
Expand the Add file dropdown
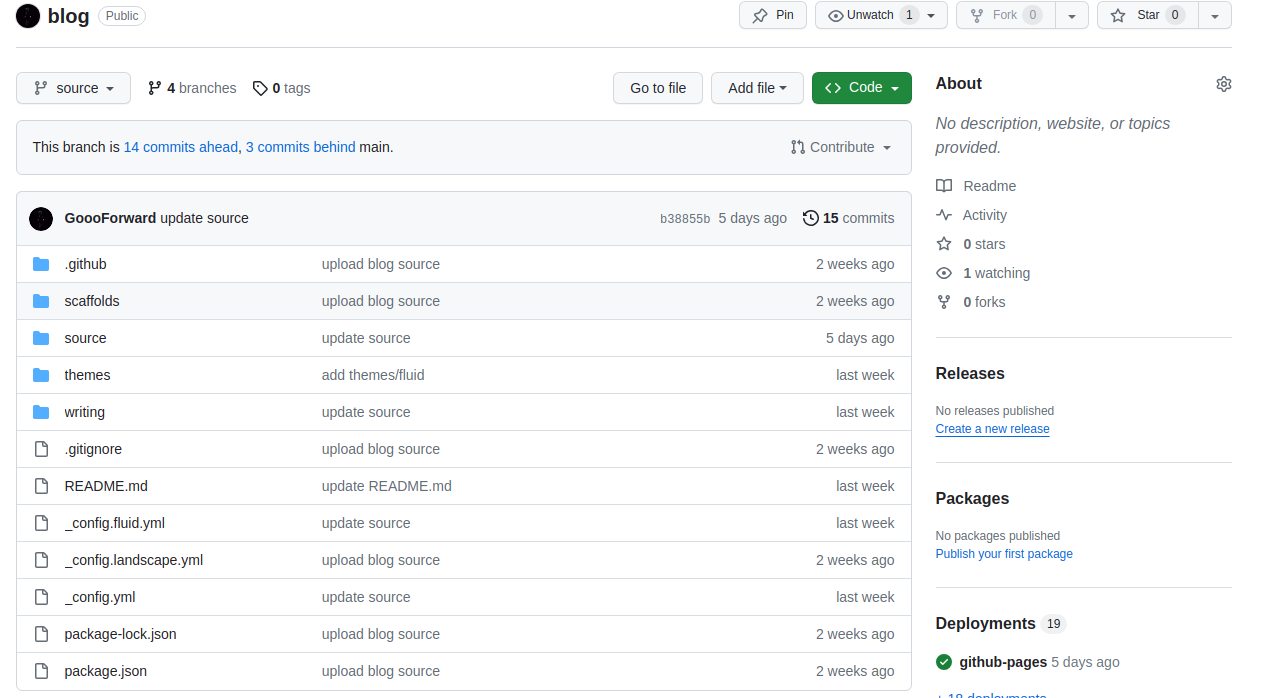[x=757, y=88]
